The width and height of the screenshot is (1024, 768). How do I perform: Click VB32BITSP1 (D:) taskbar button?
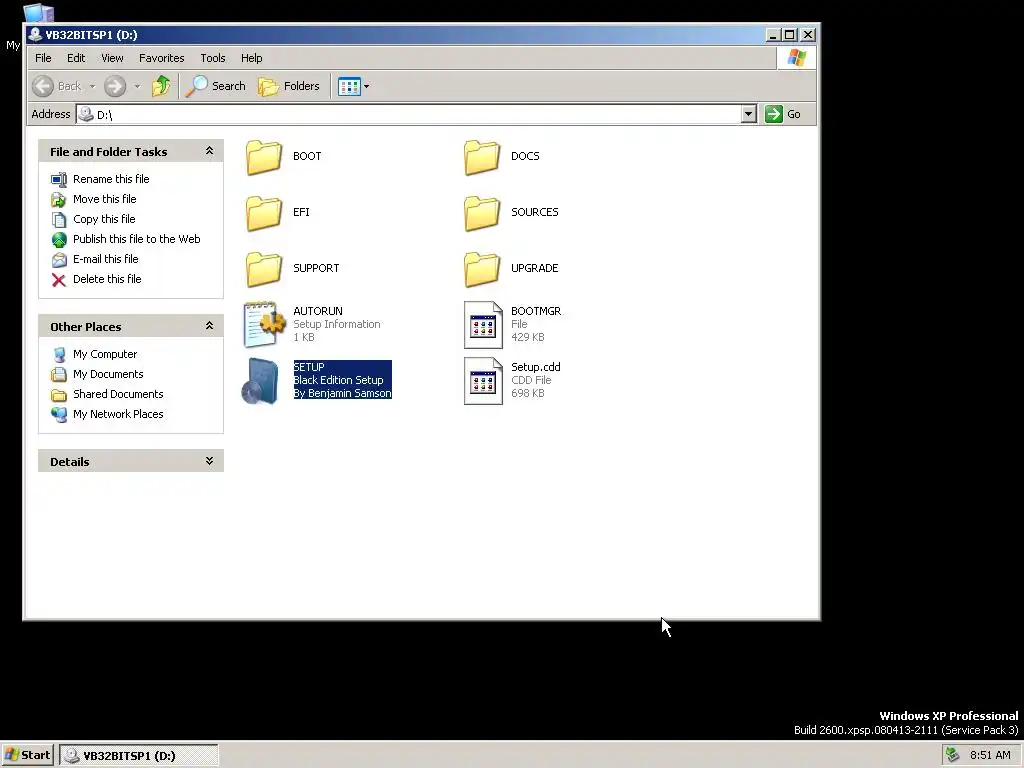(x=139, y=756)
